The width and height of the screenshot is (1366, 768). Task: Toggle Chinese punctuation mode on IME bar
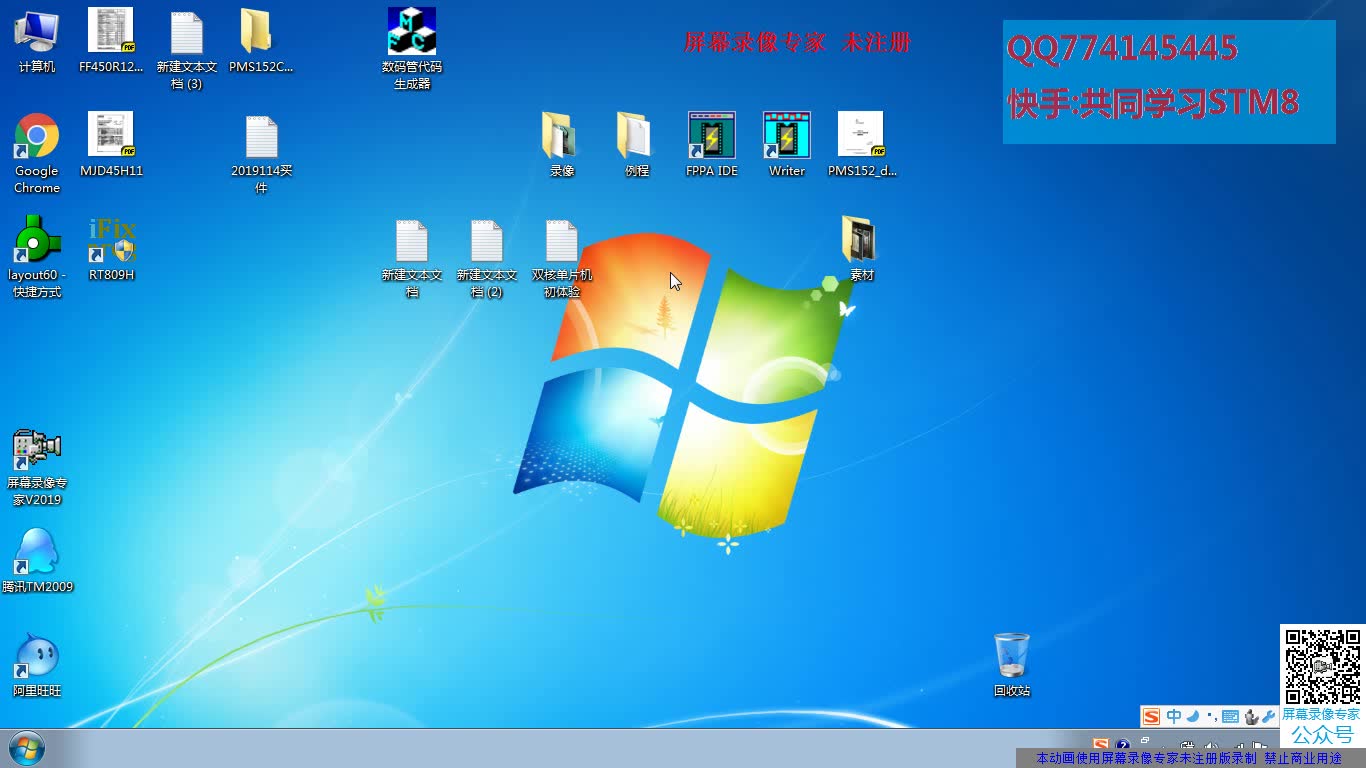tap(1212, 717)
